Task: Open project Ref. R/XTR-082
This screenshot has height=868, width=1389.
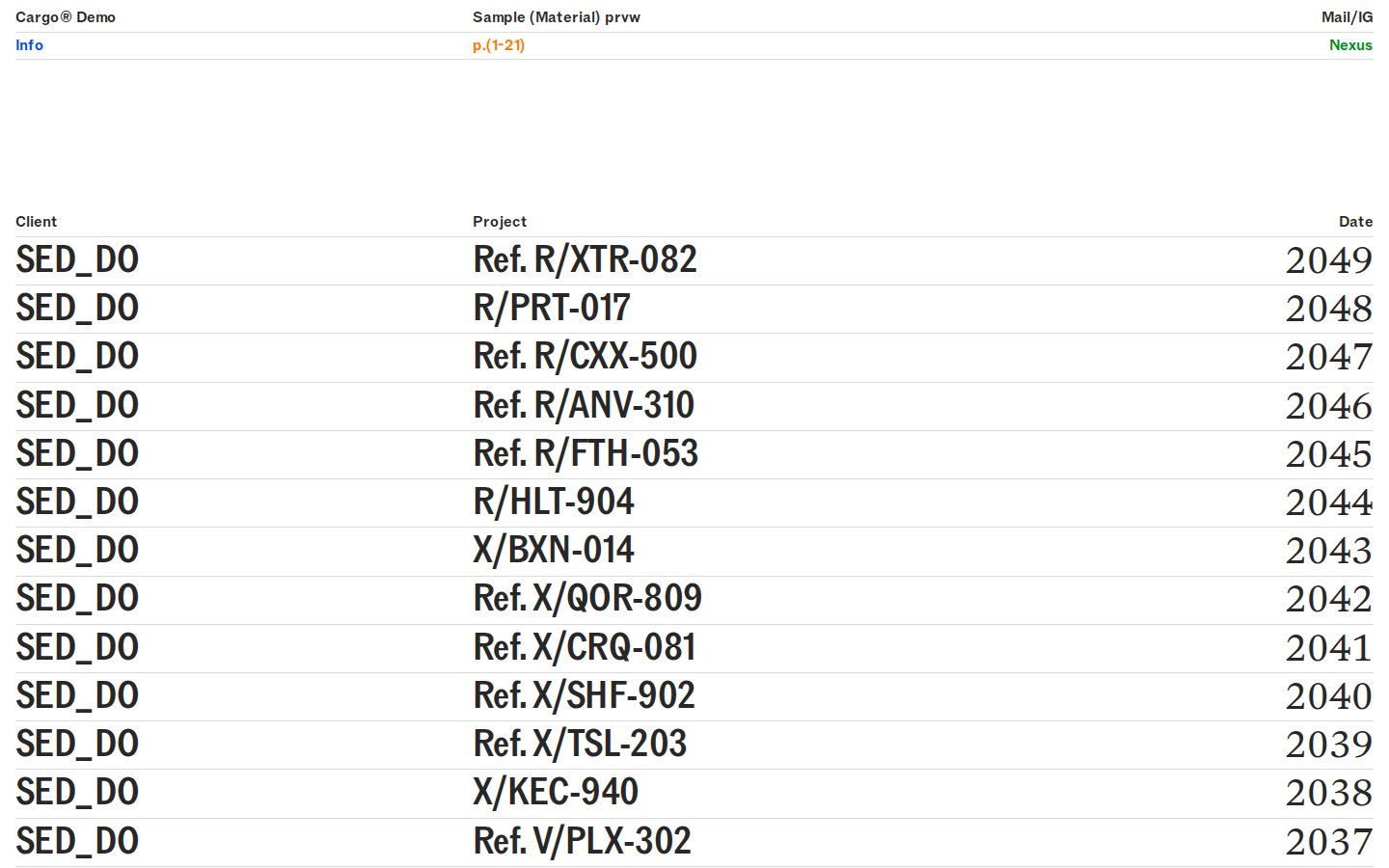Action: click(x=585, y=260)
